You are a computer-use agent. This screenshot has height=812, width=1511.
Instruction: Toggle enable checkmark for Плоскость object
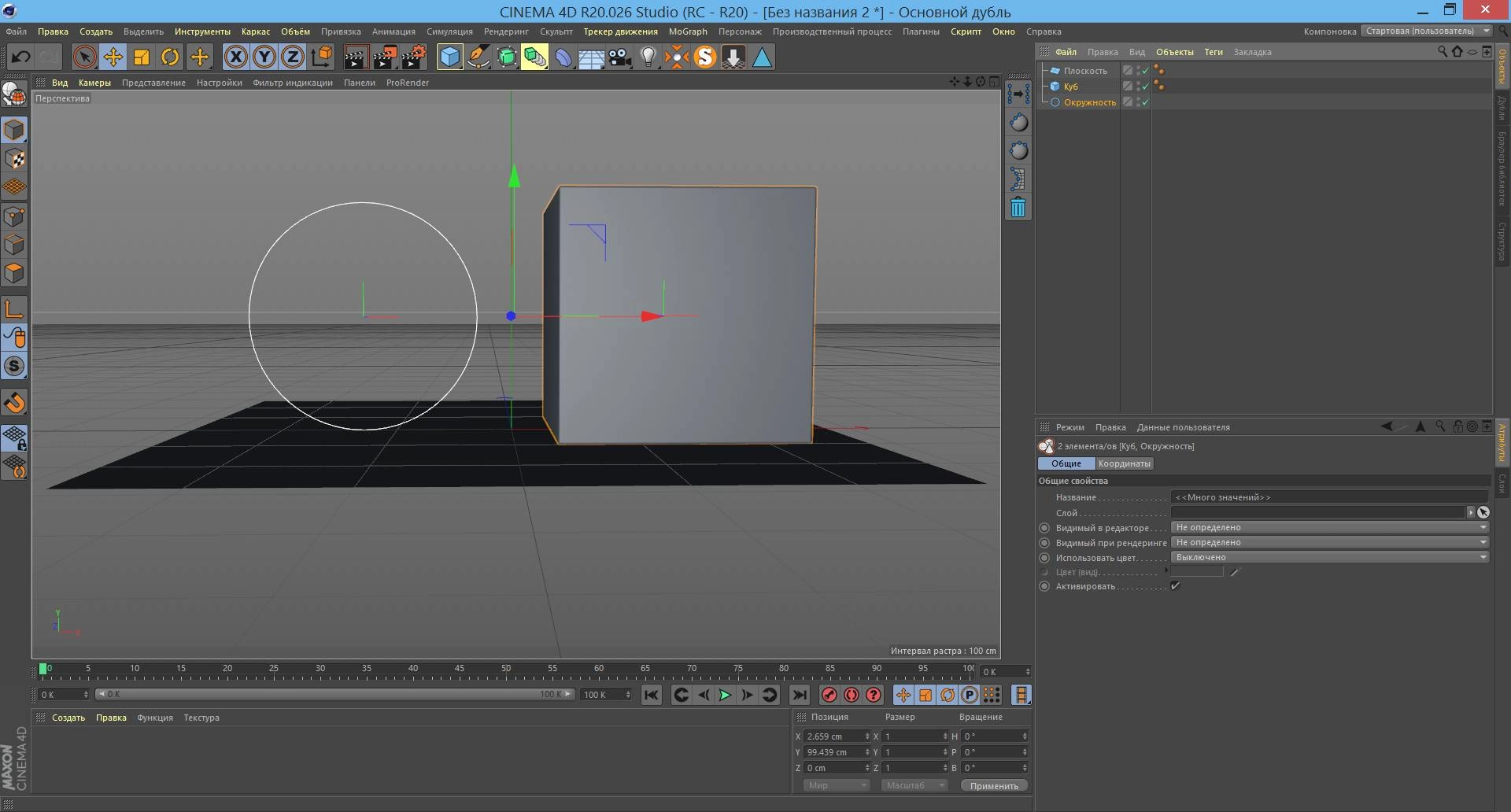point(1145,71)
